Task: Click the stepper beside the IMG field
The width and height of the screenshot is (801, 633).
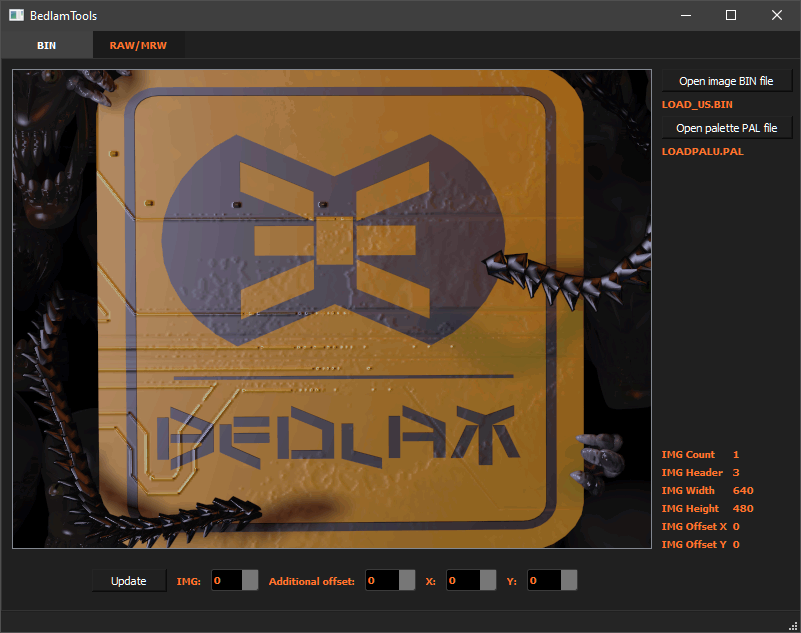Action: 249,580
